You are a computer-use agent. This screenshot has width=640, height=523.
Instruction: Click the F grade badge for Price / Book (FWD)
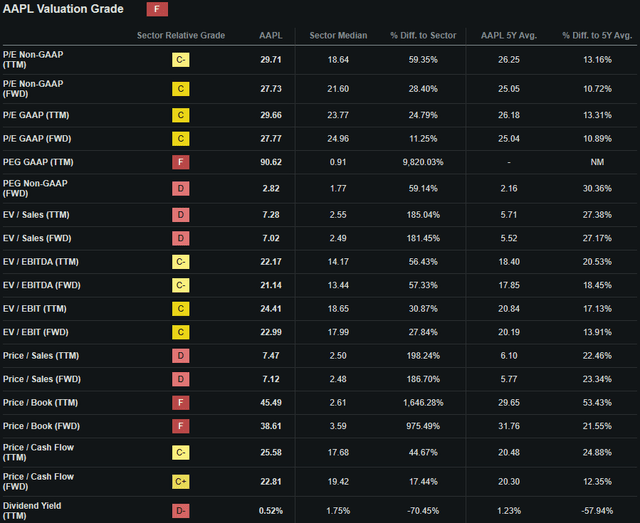tap(180, 426)
